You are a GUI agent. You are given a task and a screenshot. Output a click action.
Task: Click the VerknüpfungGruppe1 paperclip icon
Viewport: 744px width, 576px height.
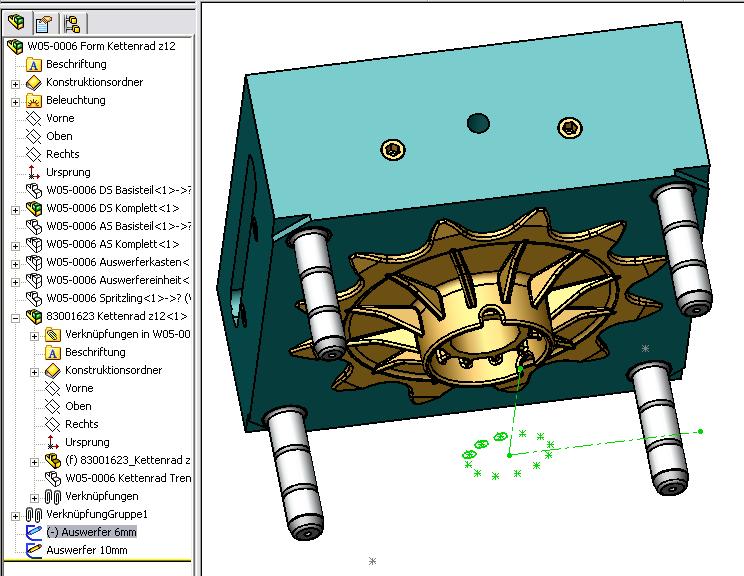(34, 515)
